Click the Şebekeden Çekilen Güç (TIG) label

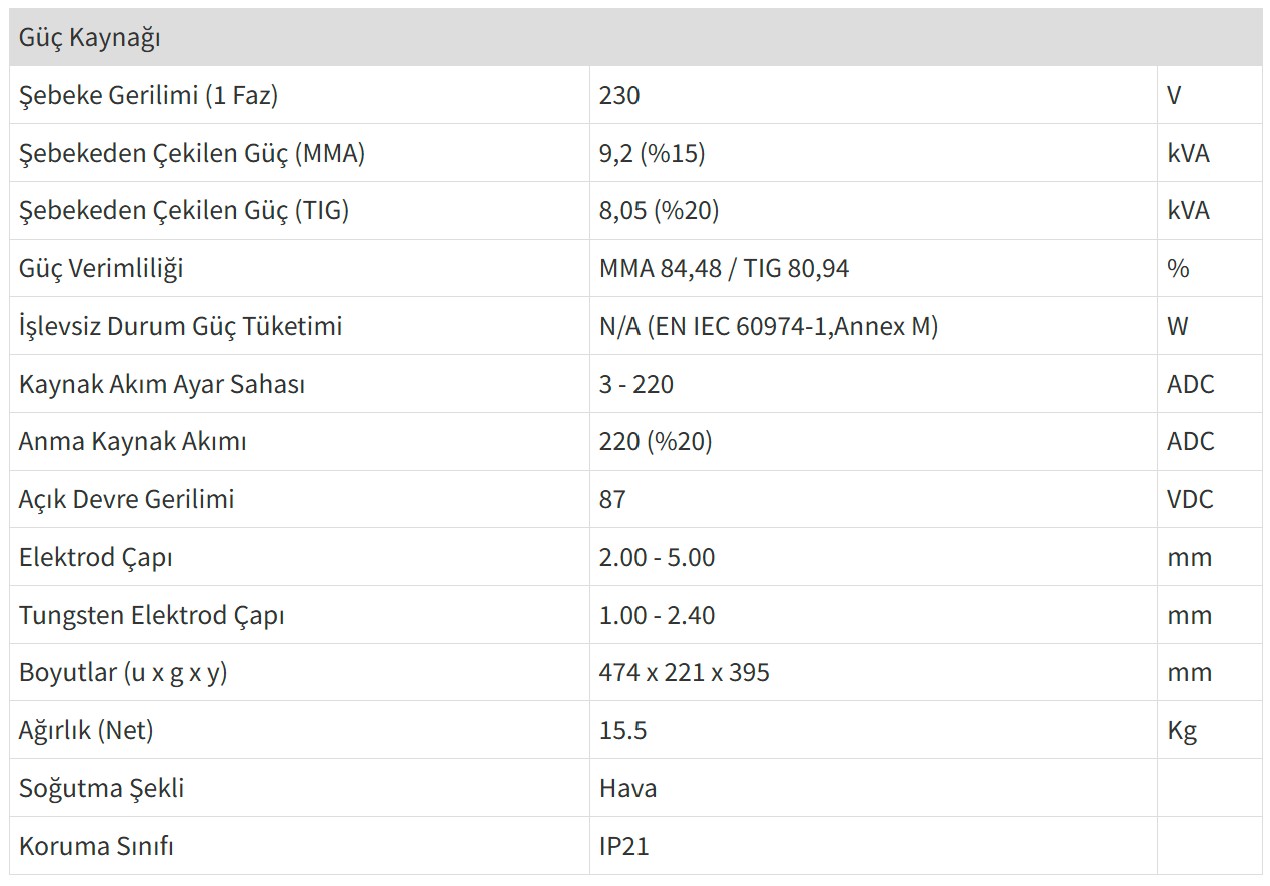184,211
